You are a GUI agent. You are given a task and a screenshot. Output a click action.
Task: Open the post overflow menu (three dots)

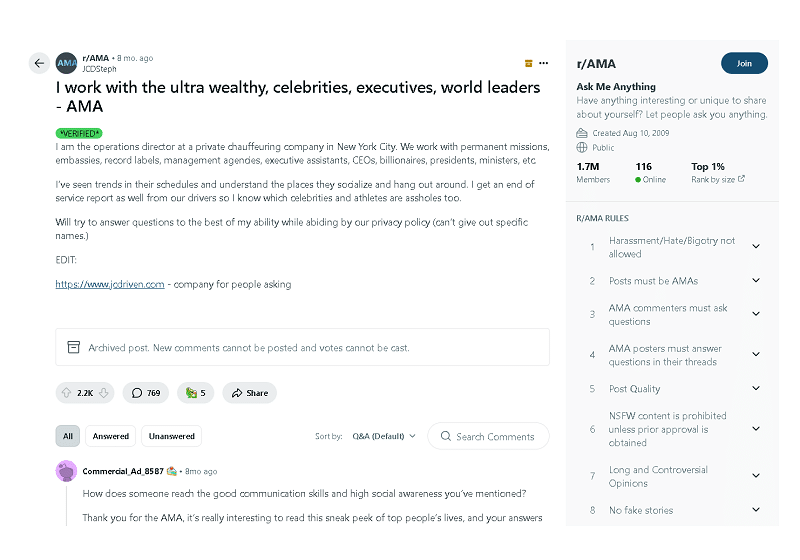pyautogui.click(x=543, y=63)
